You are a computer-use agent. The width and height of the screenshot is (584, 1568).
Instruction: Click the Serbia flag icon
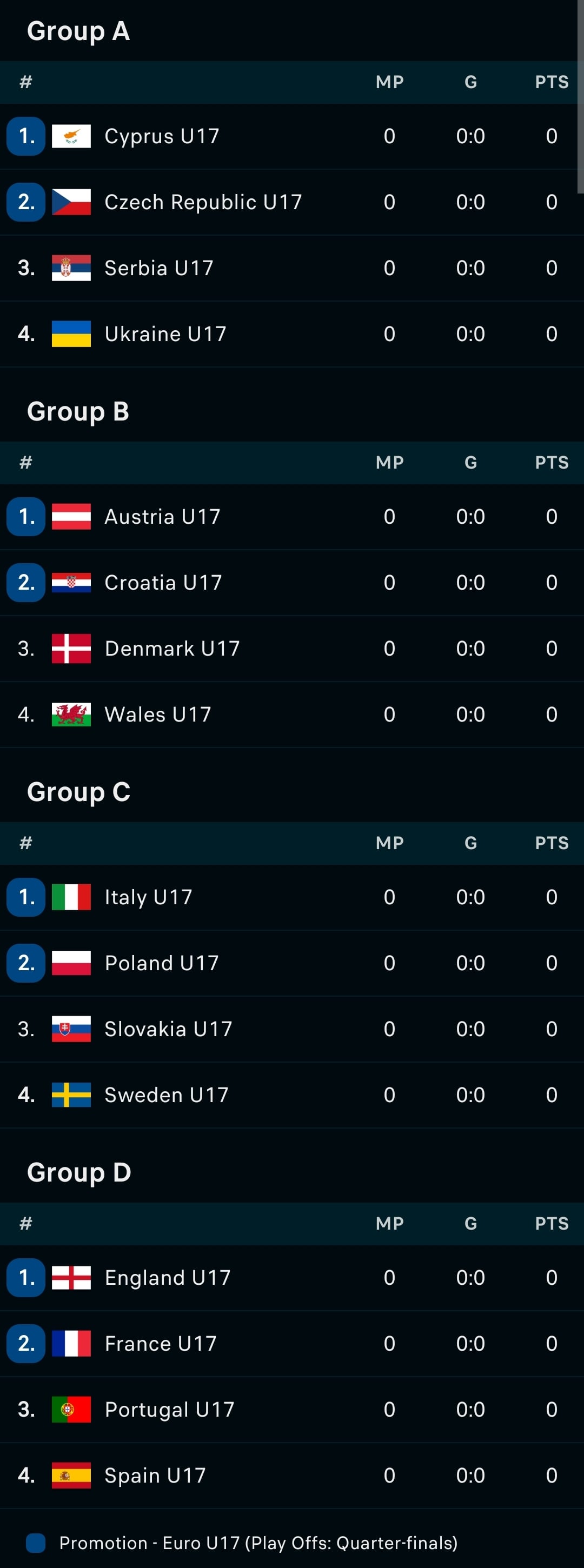tap(71, 268)
